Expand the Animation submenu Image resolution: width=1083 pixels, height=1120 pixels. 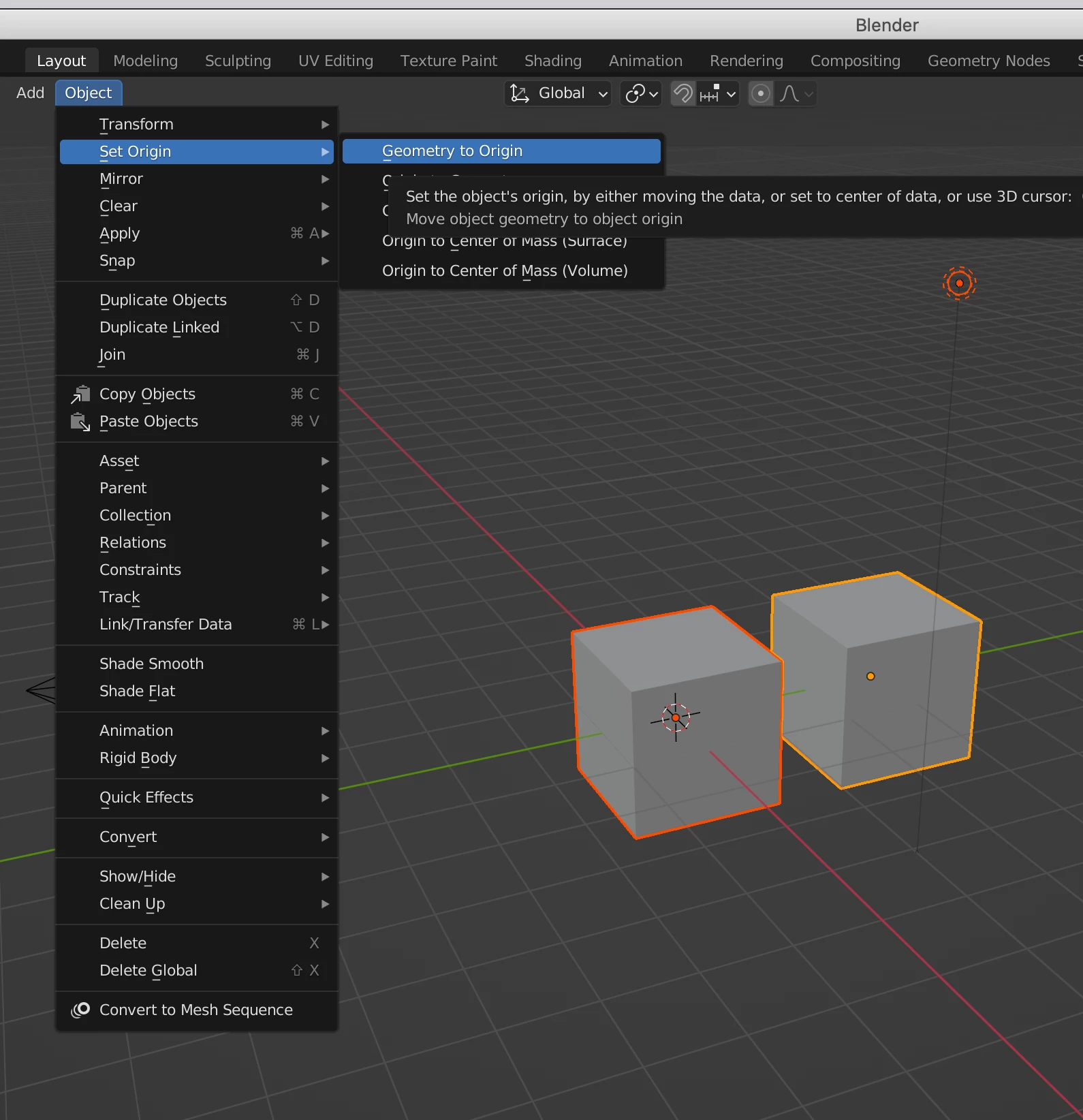click(196, 731)
